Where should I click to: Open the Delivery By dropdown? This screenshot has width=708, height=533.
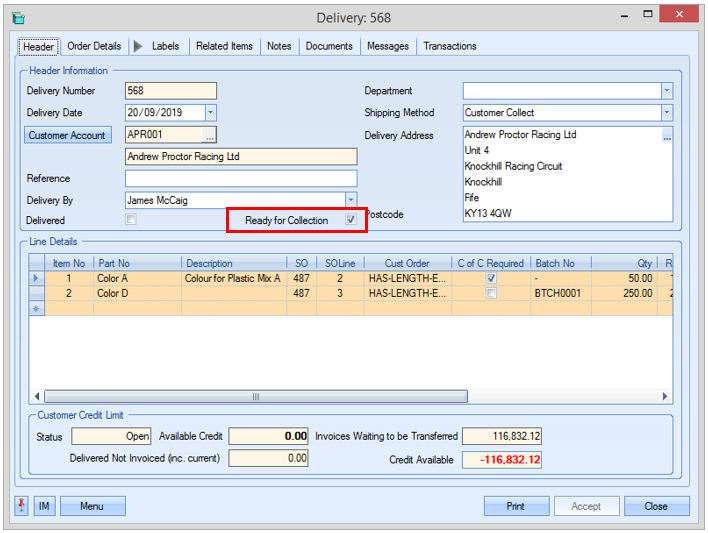click(350, 200)
